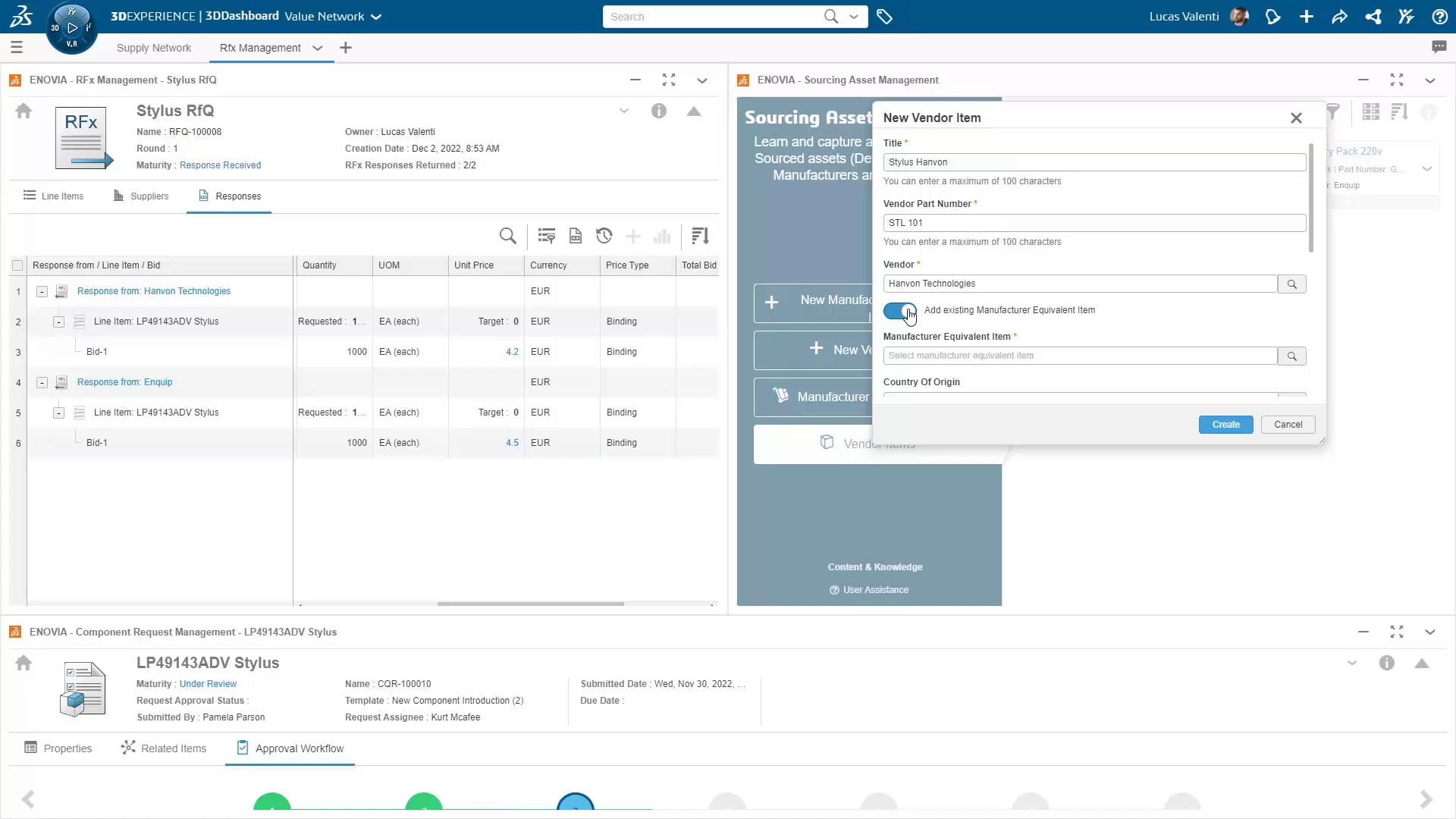1456x819 pixels.
Task: Click the Create button
Action: coord(1225,425)
